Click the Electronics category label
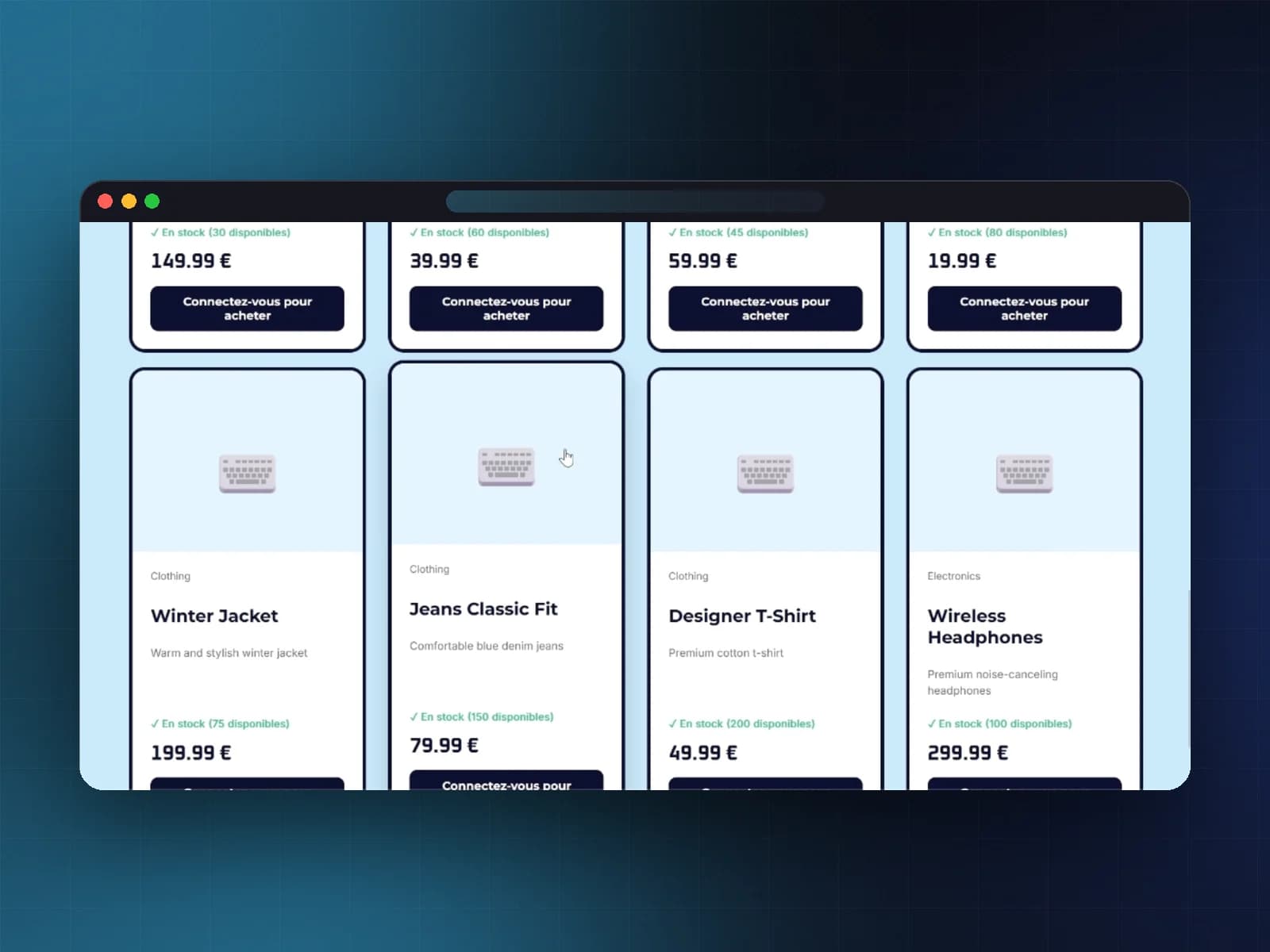 pos(954,576)
